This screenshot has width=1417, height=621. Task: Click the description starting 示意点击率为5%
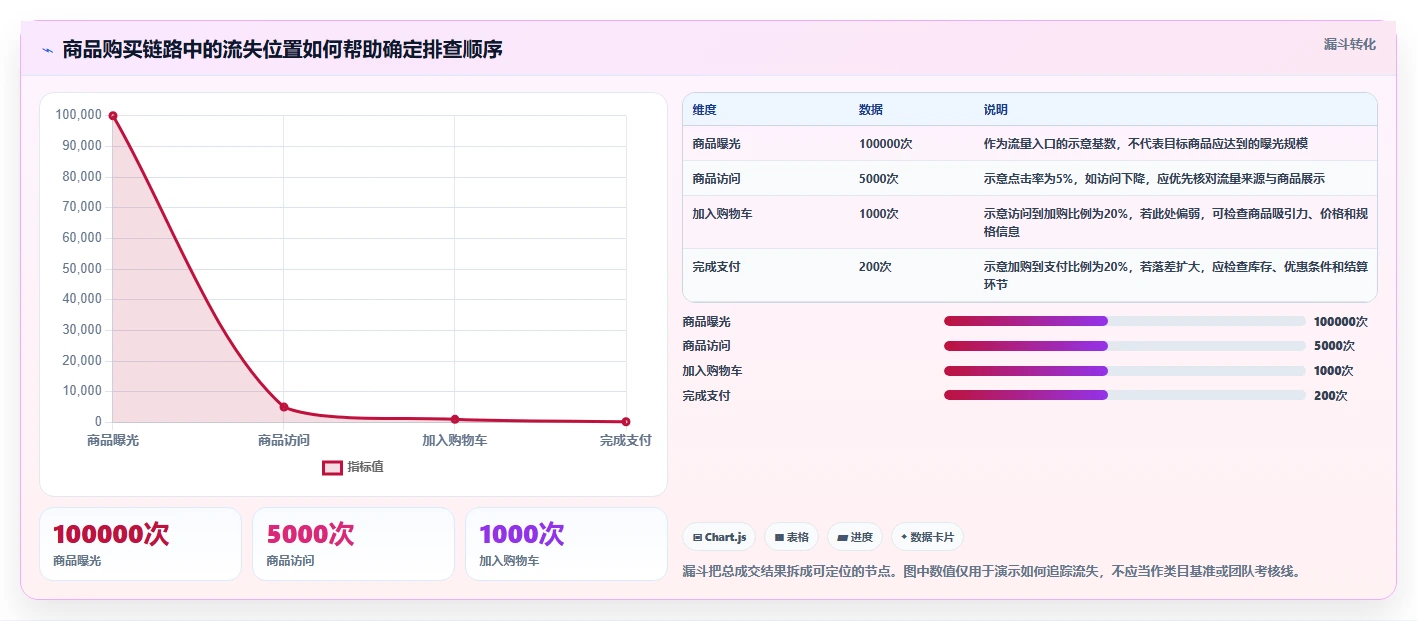click(x=1154, y=179)
